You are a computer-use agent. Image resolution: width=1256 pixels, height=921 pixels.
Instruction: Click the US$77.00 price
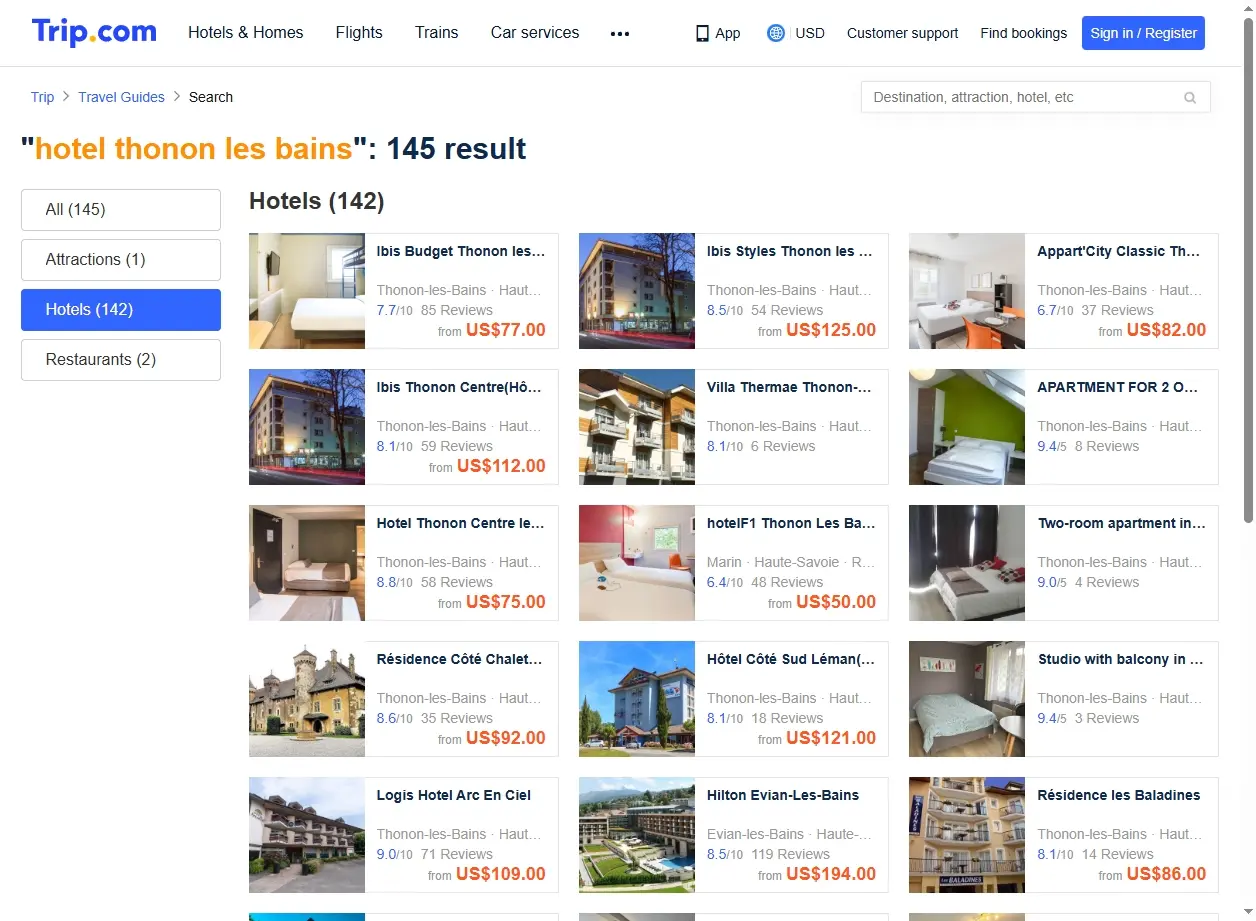coord(506,330)
